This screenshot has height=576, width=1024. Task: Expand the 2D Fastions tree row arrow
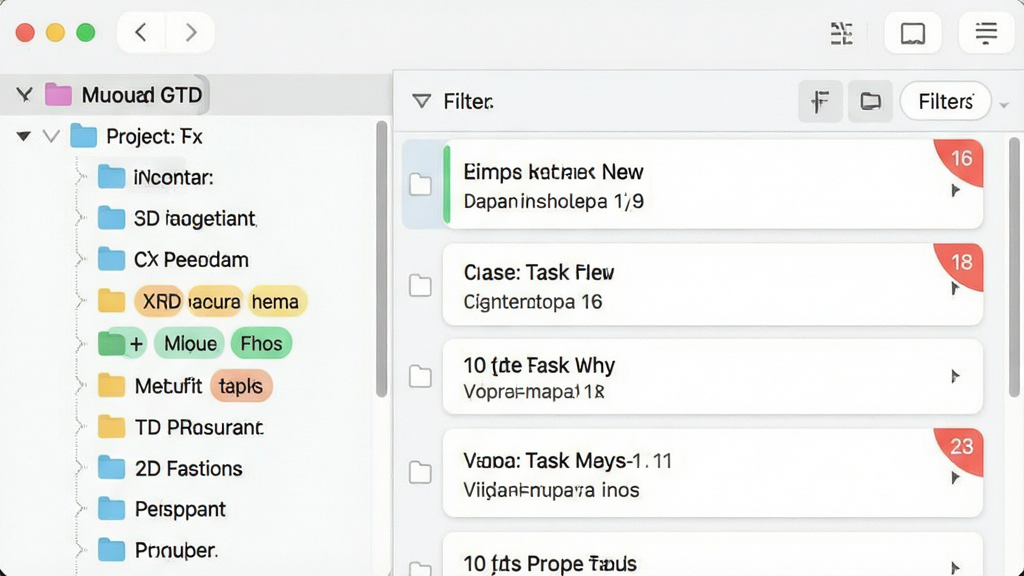click(x=80, y=468)
